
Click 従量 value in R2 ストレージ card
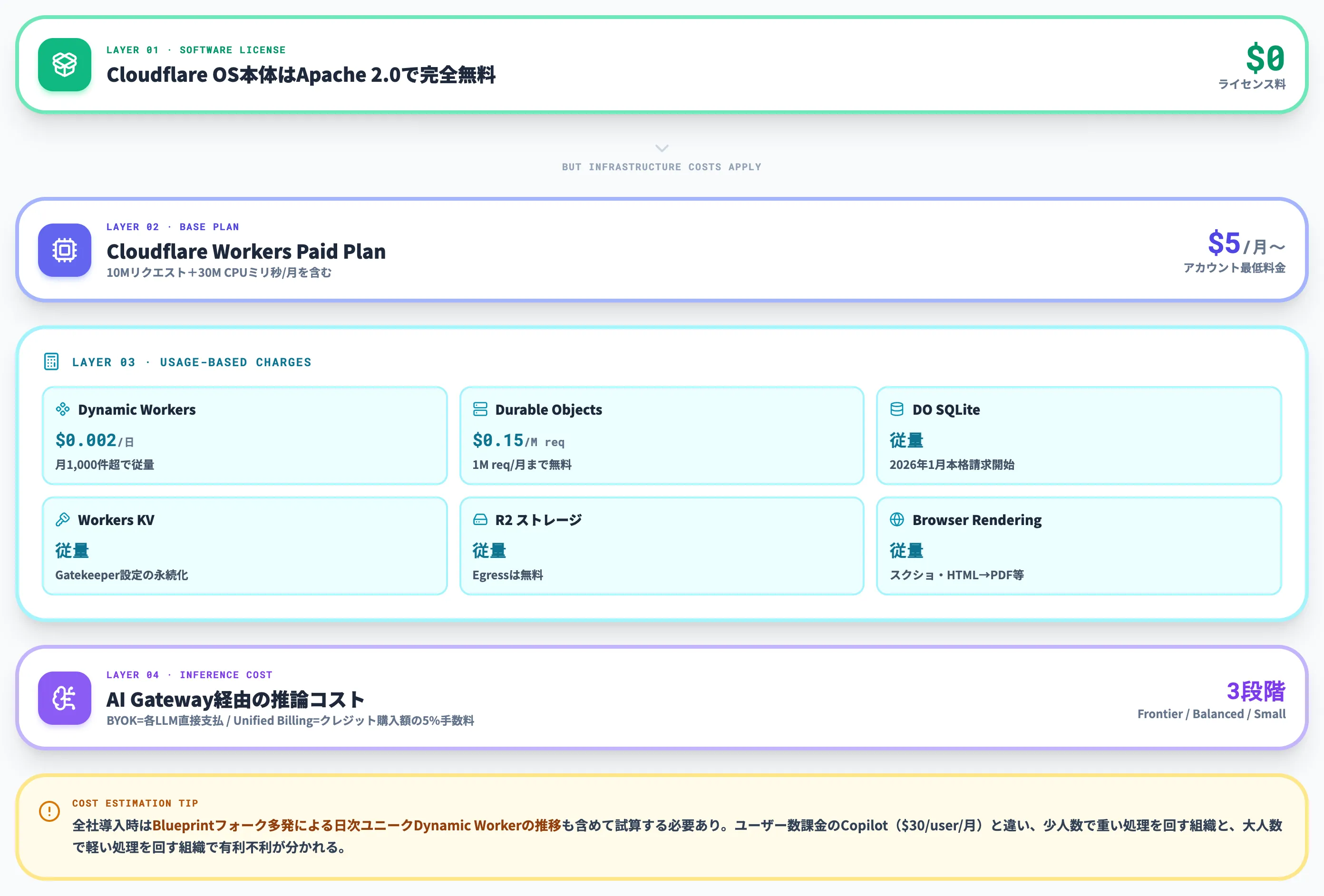489,551
